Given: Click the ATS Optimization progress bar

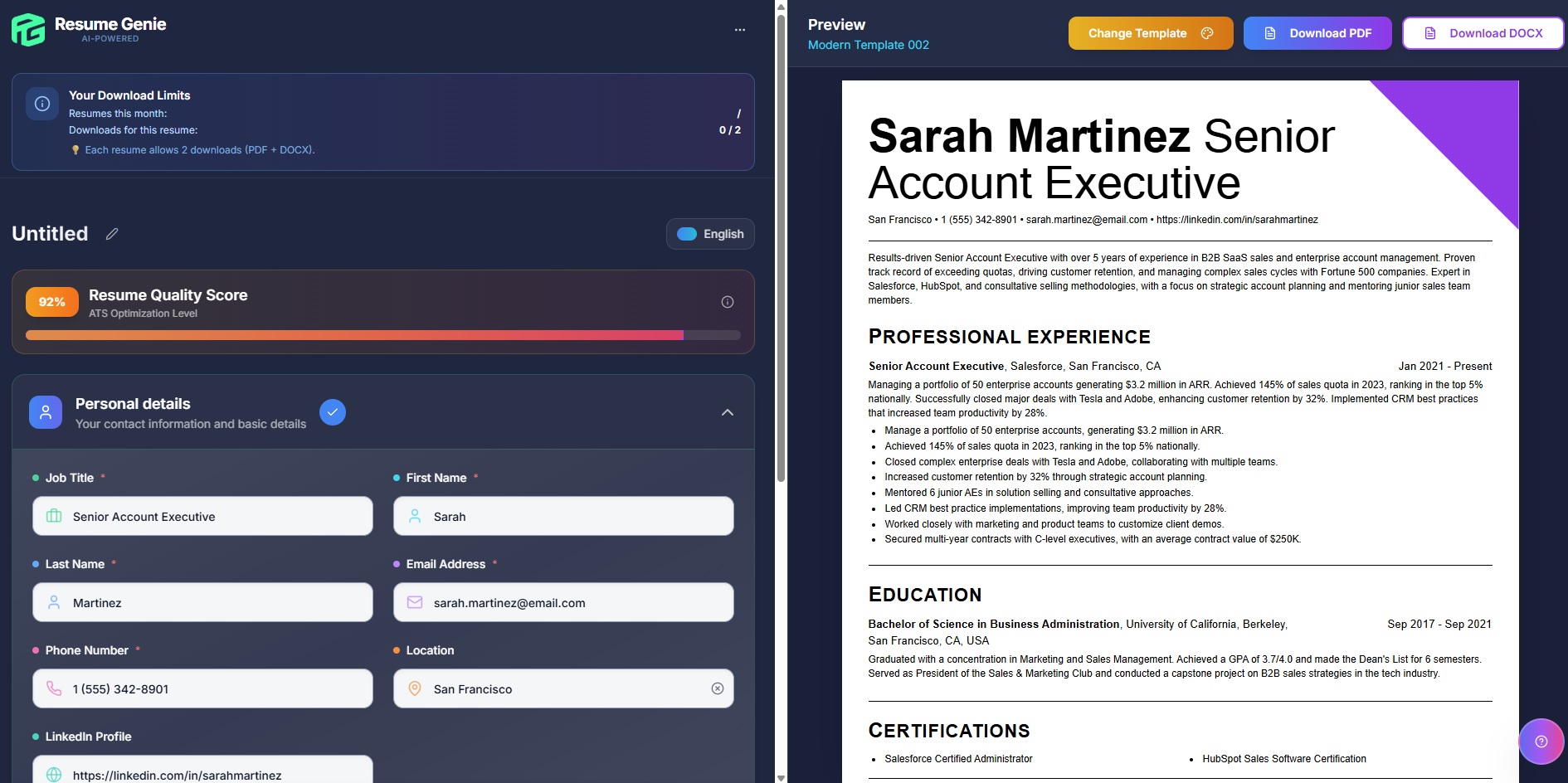Looking at the screenshot, I should coord(383,335).
